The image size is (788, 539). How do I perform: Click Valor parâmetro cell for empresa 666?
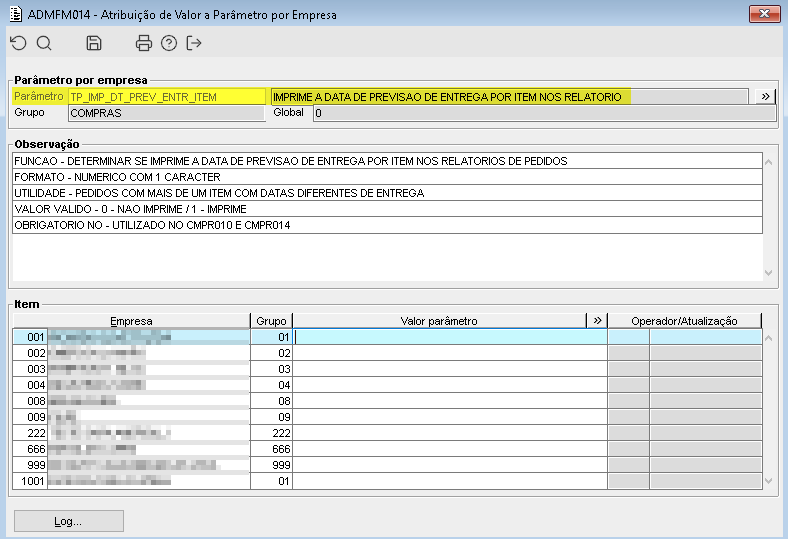coord(450,449)
